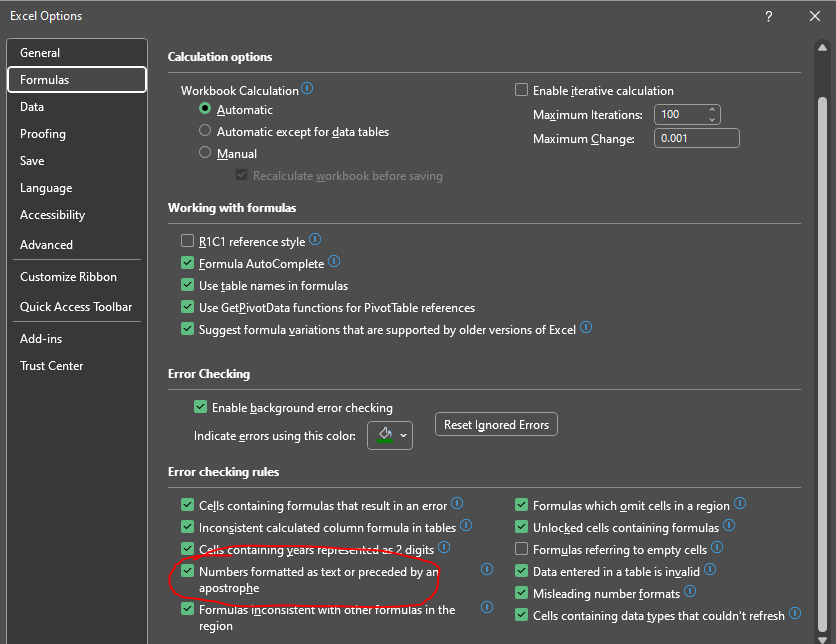Click info icon for inconsistent calculated column formula
This screenshot has width=836, height=644.
(466, 525)
